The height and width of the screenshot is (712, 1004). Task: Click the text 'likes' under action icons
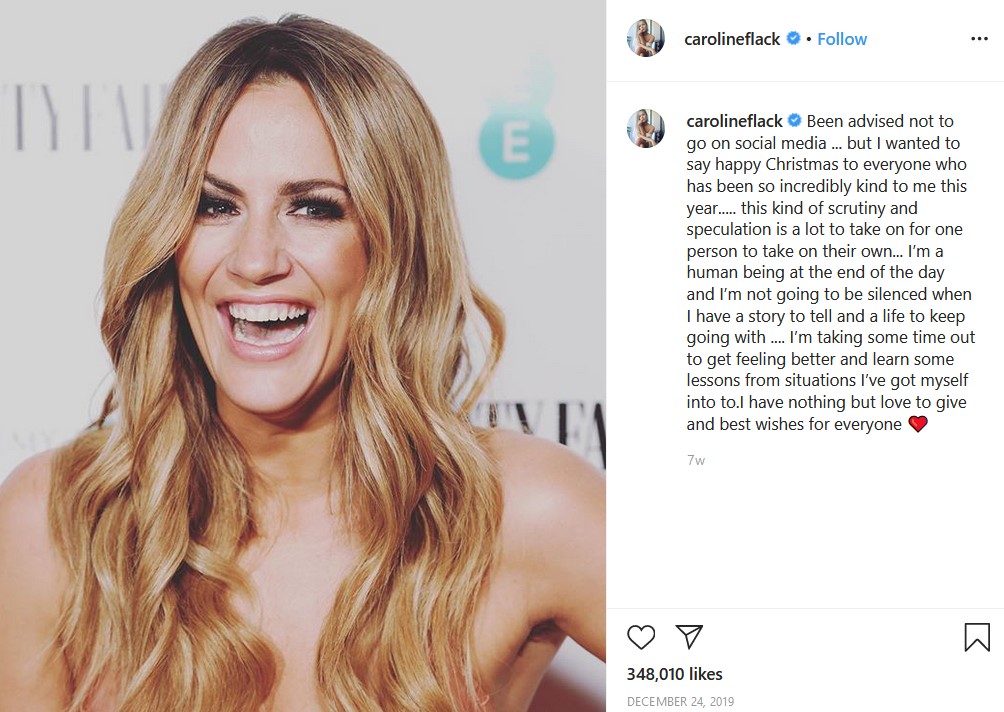pos(706,674)
